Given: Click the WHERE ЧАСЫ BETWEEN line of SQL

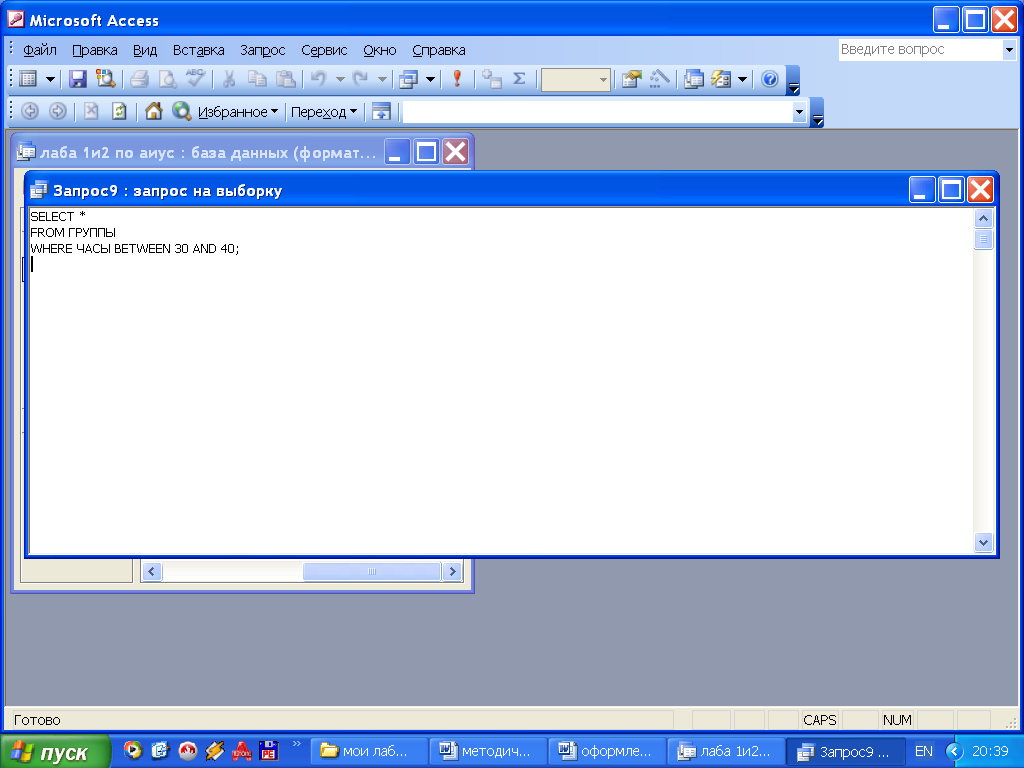Looking at the screenshot, I should 135,249.
